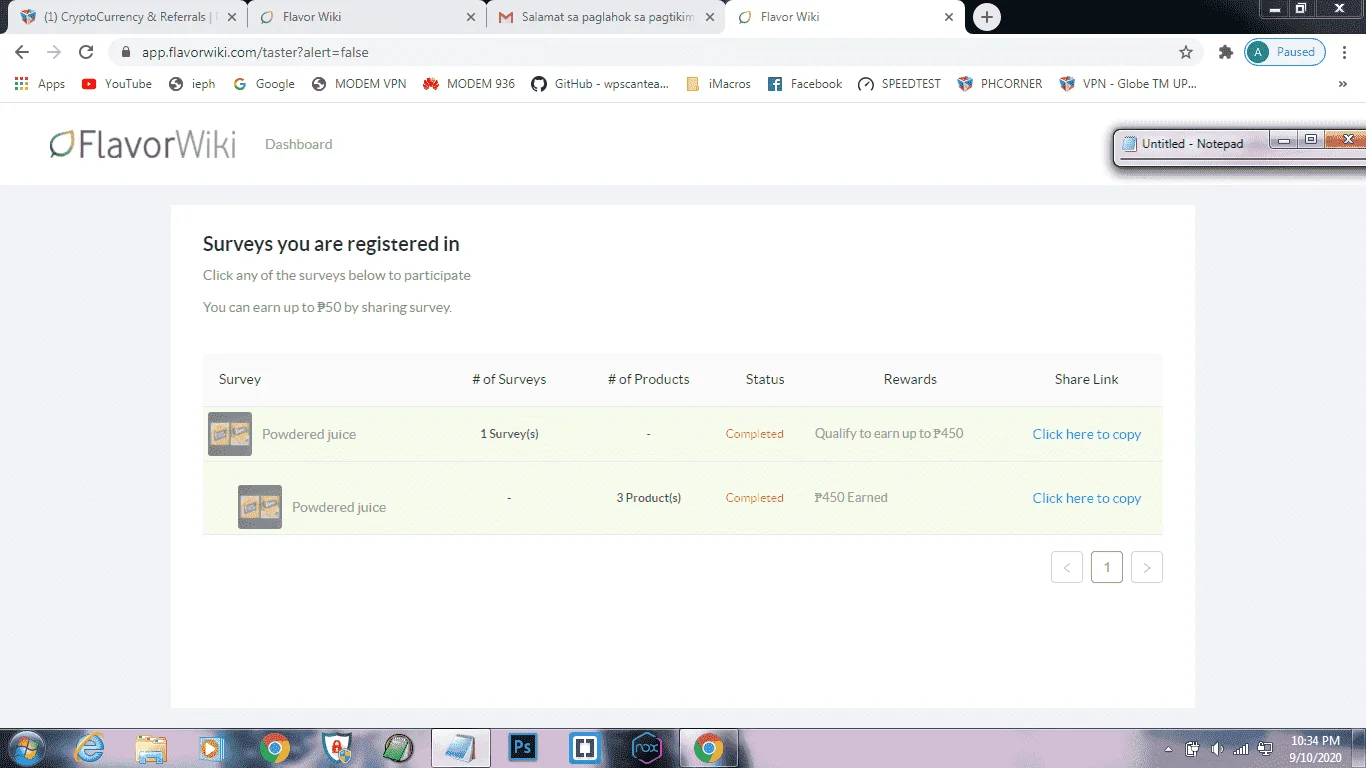Open the ieph bookmark
Viewport: 1366px width, 768px height.
click(192, 84)
